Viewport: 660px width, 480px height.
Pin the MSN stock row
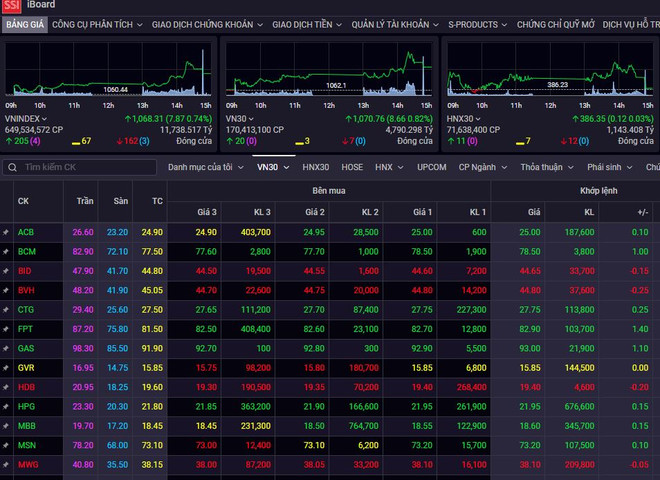point(6,445)
